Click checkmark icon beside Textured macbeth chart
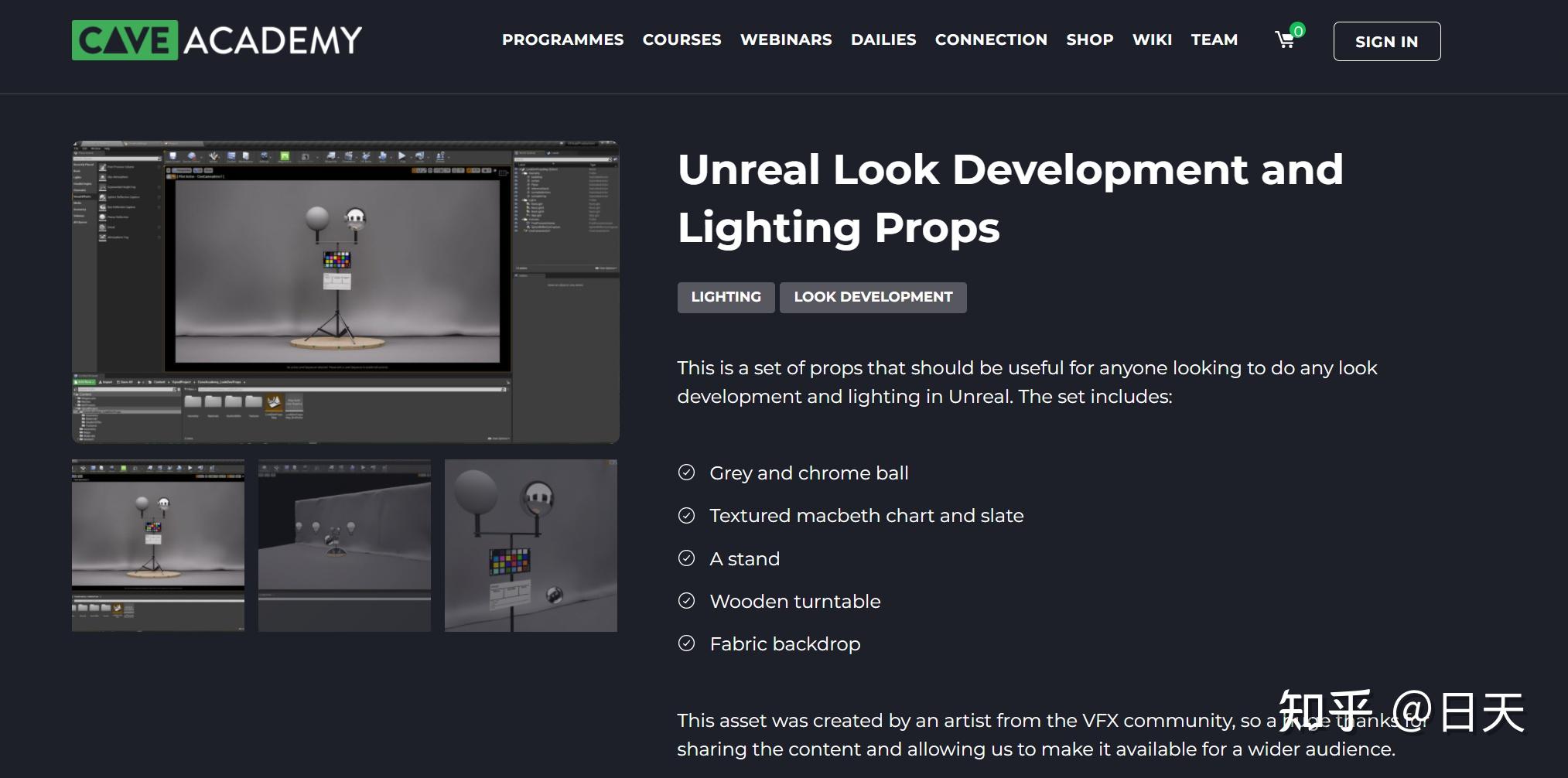 686,515
